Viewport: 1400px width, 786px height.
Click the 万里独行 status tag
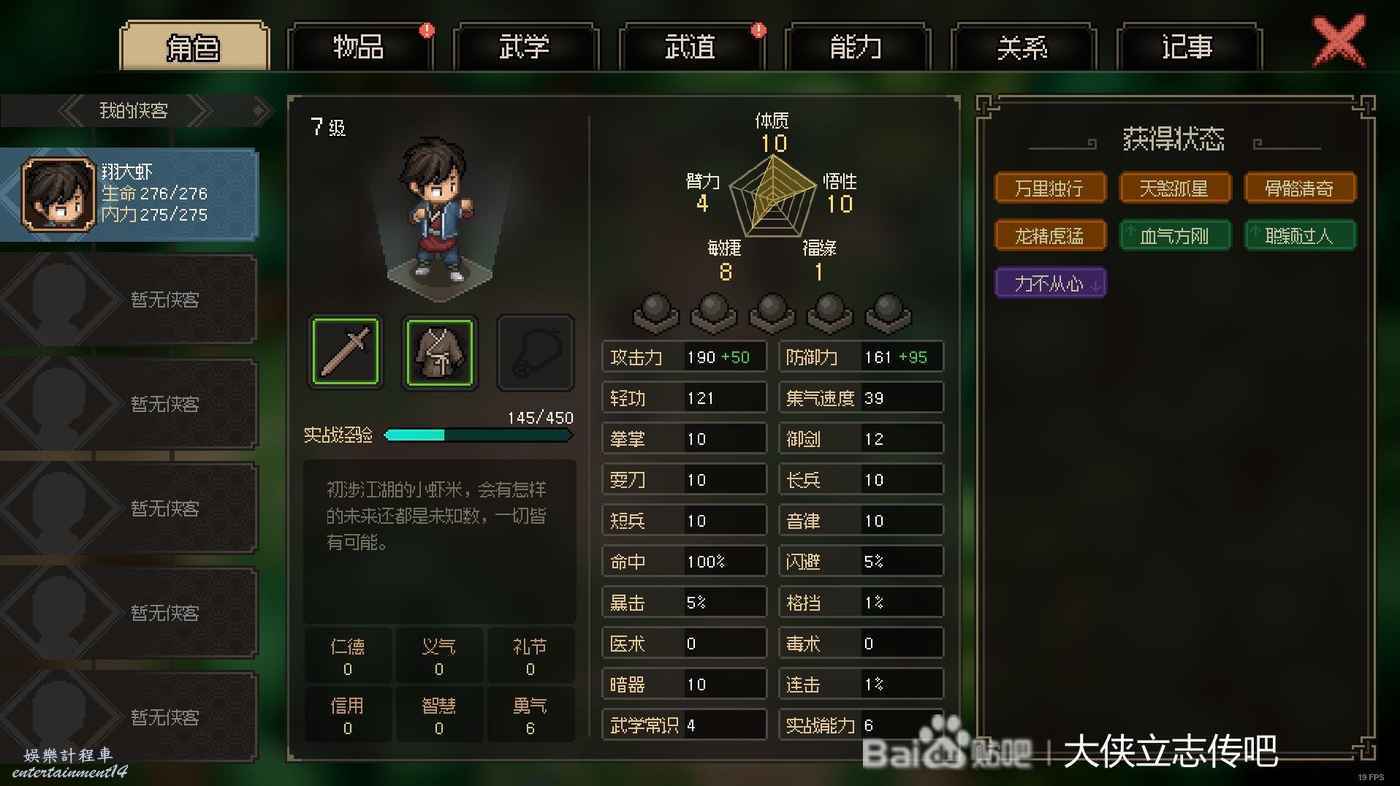pyautogui.click(x=1050, y=188)
